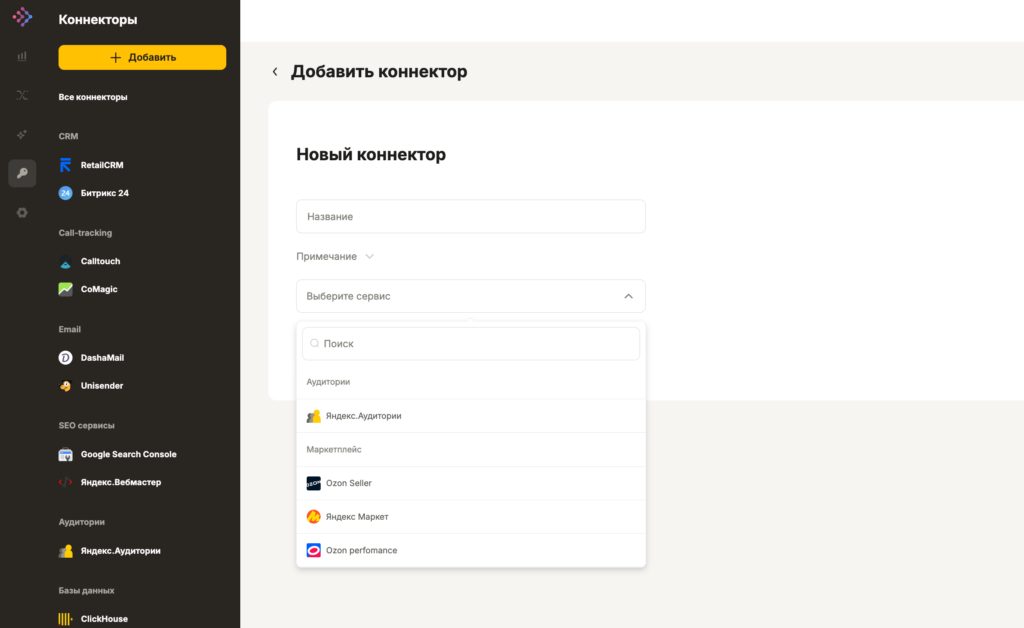Open Все коннекторы in the sidebar
The width and height of the screenshot is (1024, 628).
click(93, 97)
